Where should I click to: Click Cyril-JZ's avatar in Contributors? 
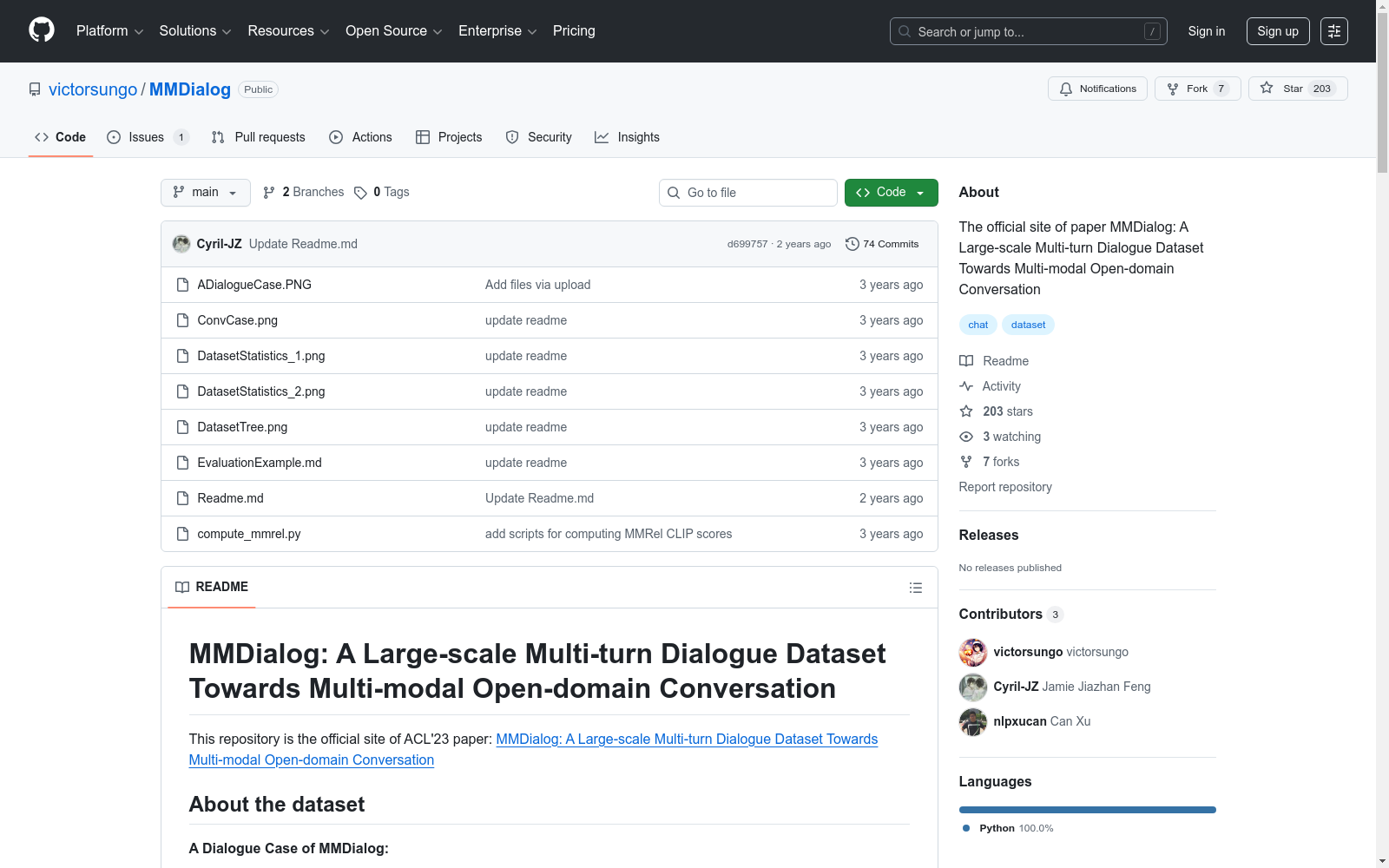[x=973, y=687]
